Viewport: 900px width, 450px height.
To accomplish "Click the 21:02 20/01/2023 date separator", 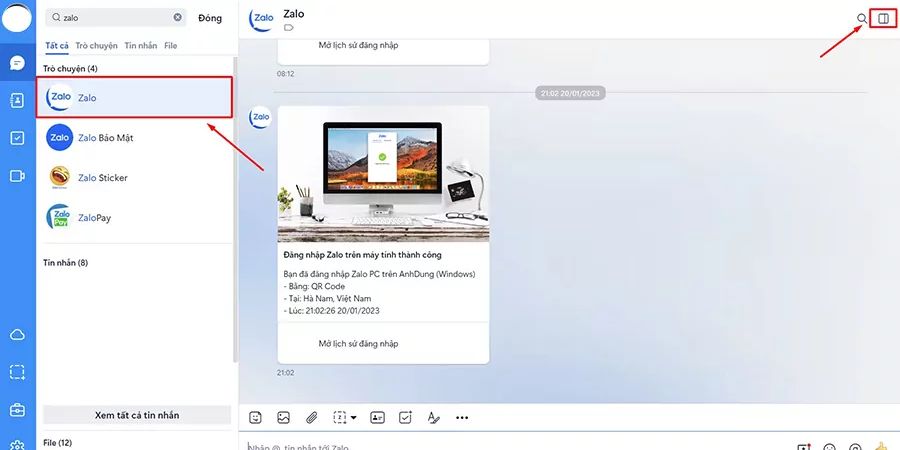I will (571, 92).
